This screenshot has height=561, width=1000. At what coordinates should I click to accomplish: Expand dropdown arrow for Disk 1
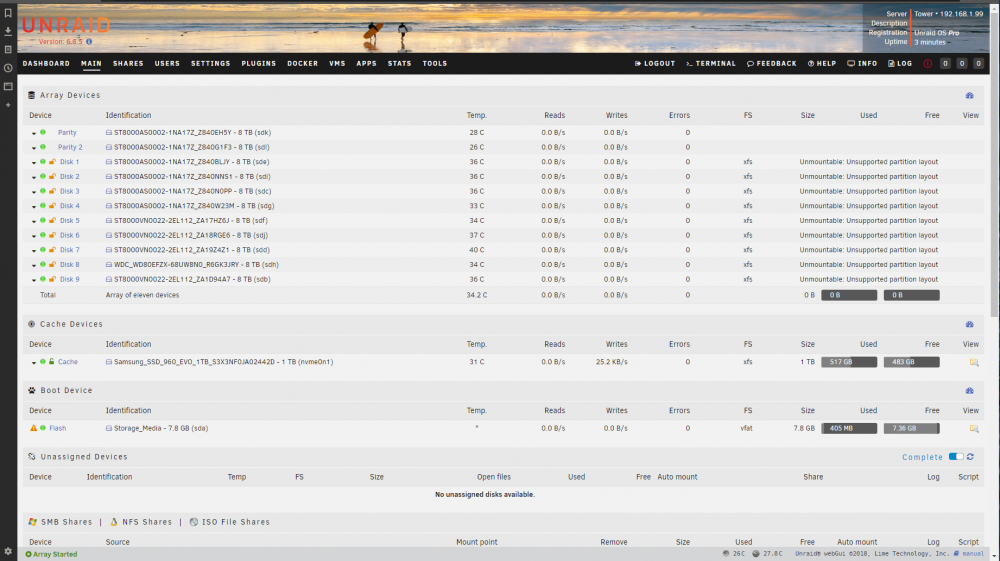pos(34,163)
